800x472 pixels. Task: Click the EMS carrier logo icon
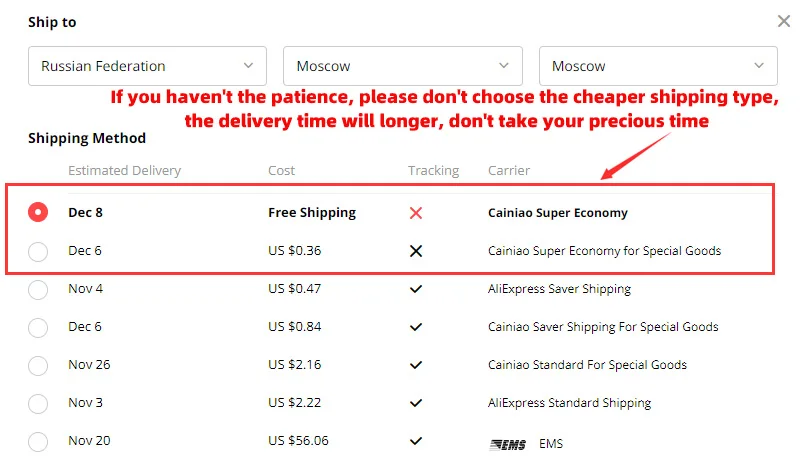click(508, 442)
